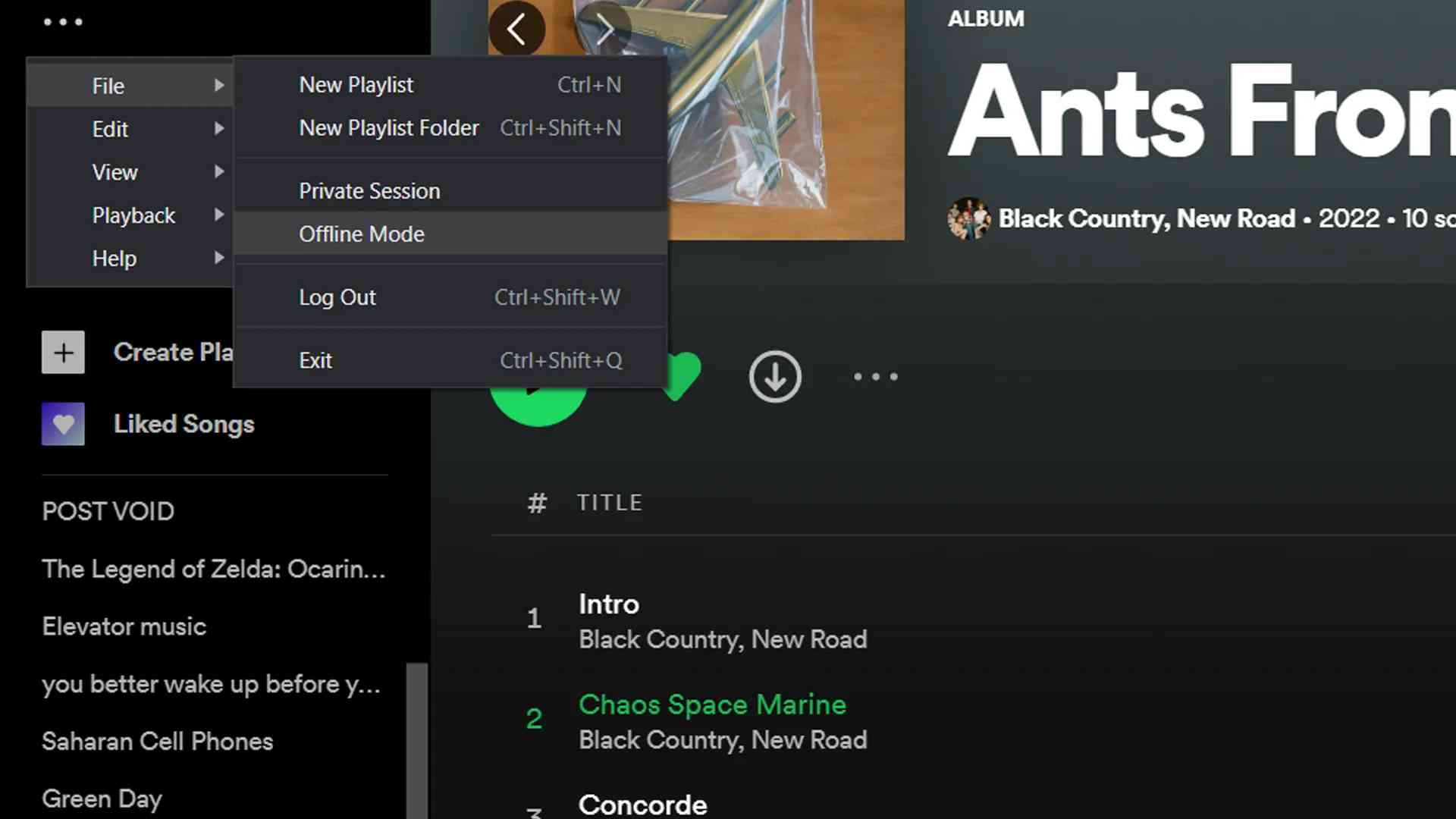This screenshot has width=1456, height=819.
Task: Click the back navigation arrow icon
Action: (x=516, y=29)
